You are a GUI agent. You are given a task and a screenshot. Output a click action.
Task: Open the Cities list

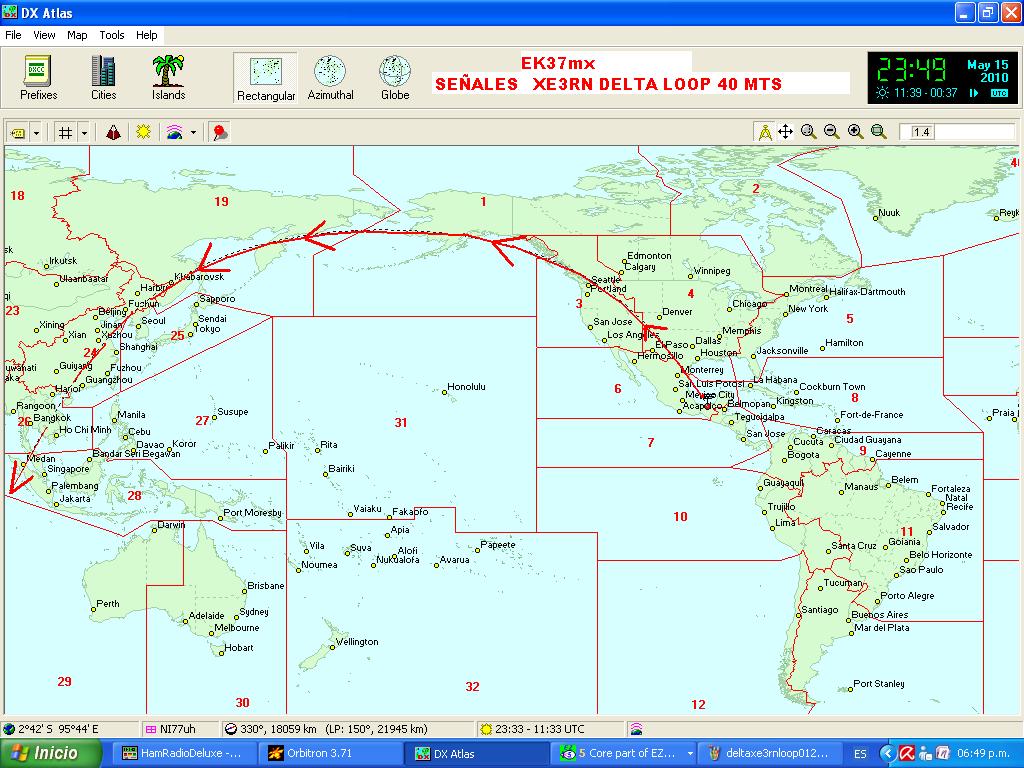(x=103, y=78)
